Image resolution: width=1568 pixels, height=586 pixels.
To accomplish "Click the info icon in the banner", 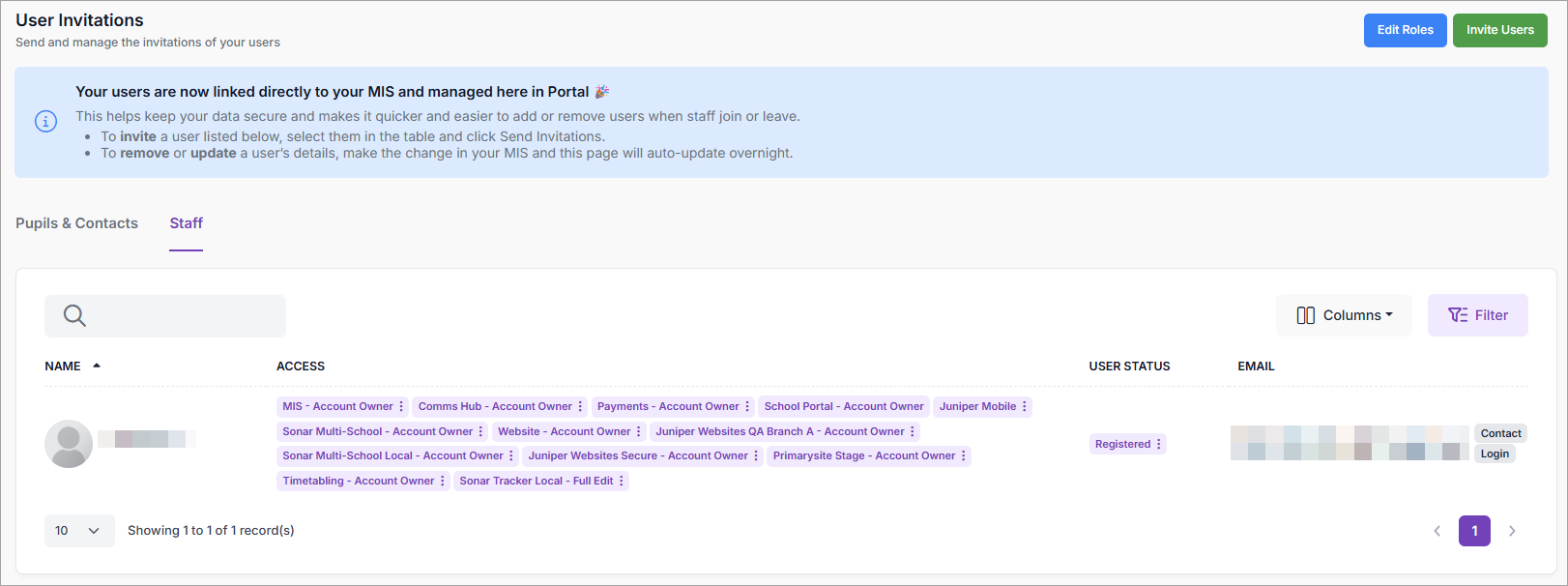I will tap(45, 122).
